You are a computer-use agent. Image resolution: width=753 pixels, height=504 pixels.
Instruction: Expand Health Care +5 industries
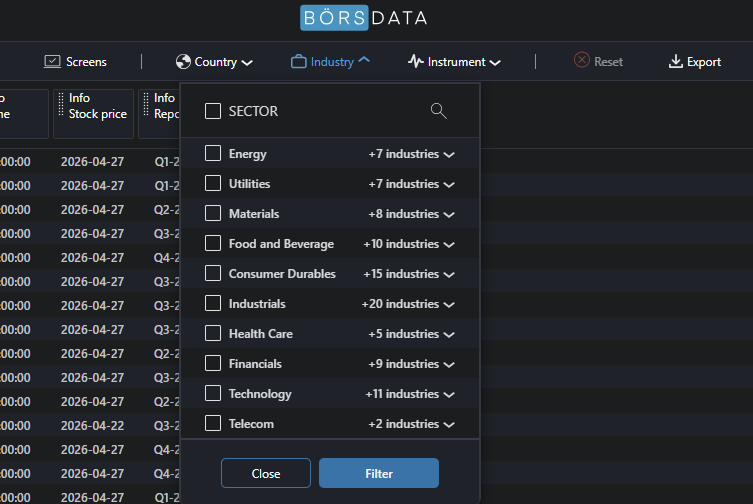(411, 334)
